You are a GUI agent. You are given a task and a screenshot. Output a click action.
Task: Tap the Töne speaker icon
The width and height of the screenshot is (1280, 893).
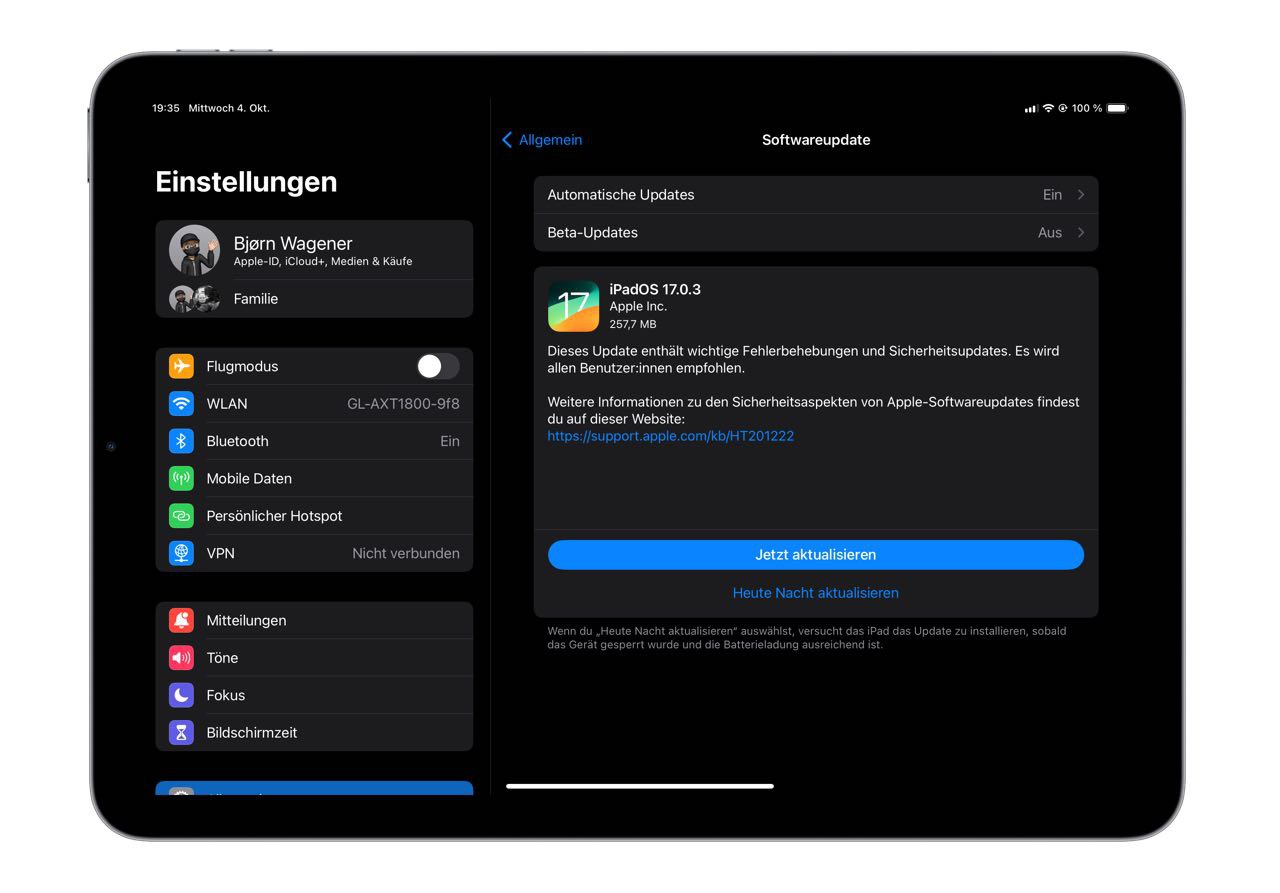click(181, 658)
